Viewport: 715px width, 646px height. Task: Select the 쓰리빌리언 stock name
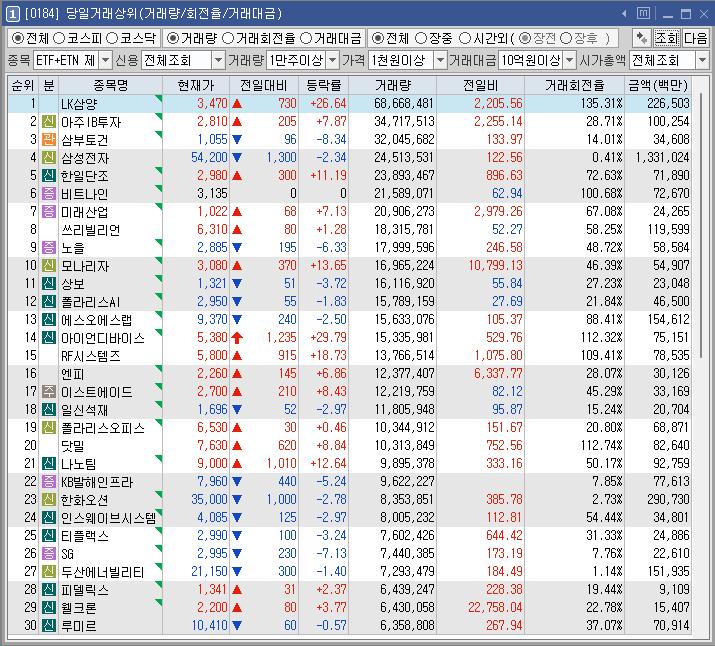(x=90, y=230)
